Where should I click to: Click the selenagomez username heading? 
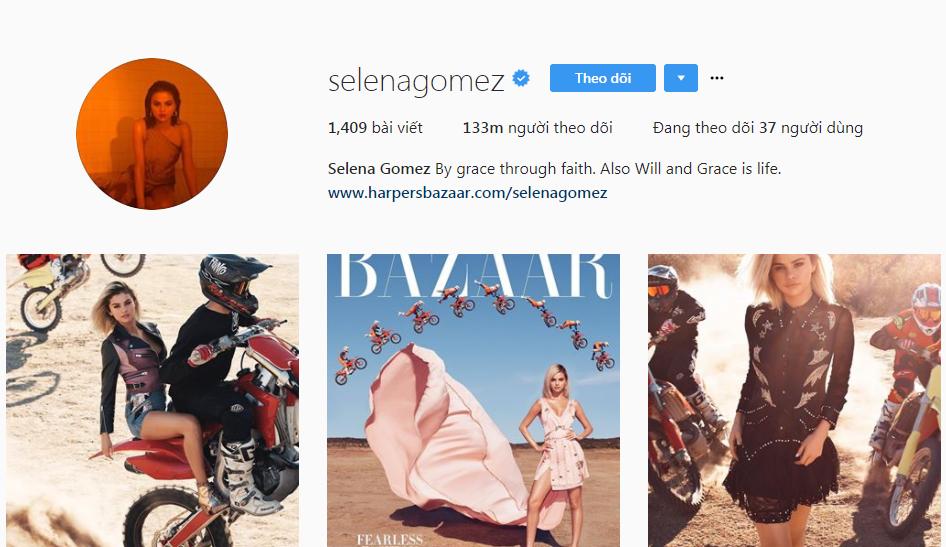point(416,80)
